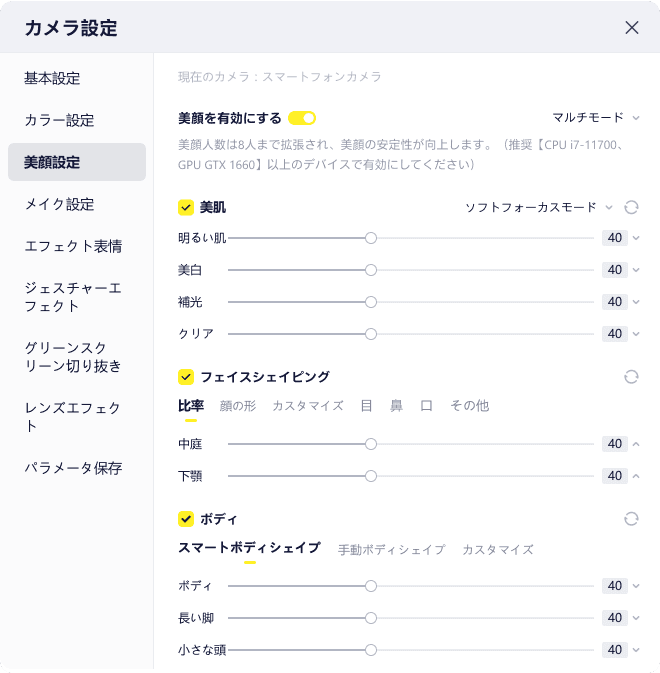Open the マルチモード dropdown
The image size is (660, 673).
596,118
